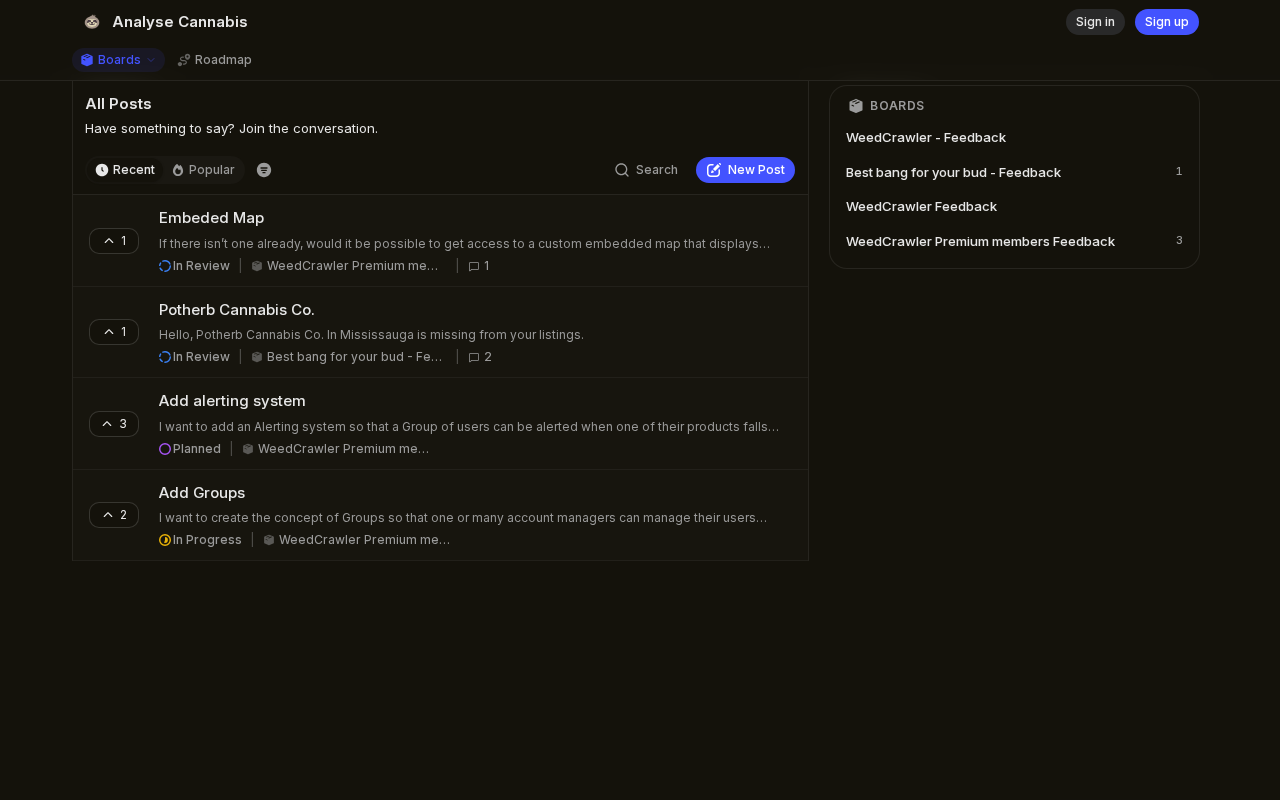The height and width of the screenshot is (800, 1280).
Task: Click the Search magnifier icon
Action: tap(622, 170)
